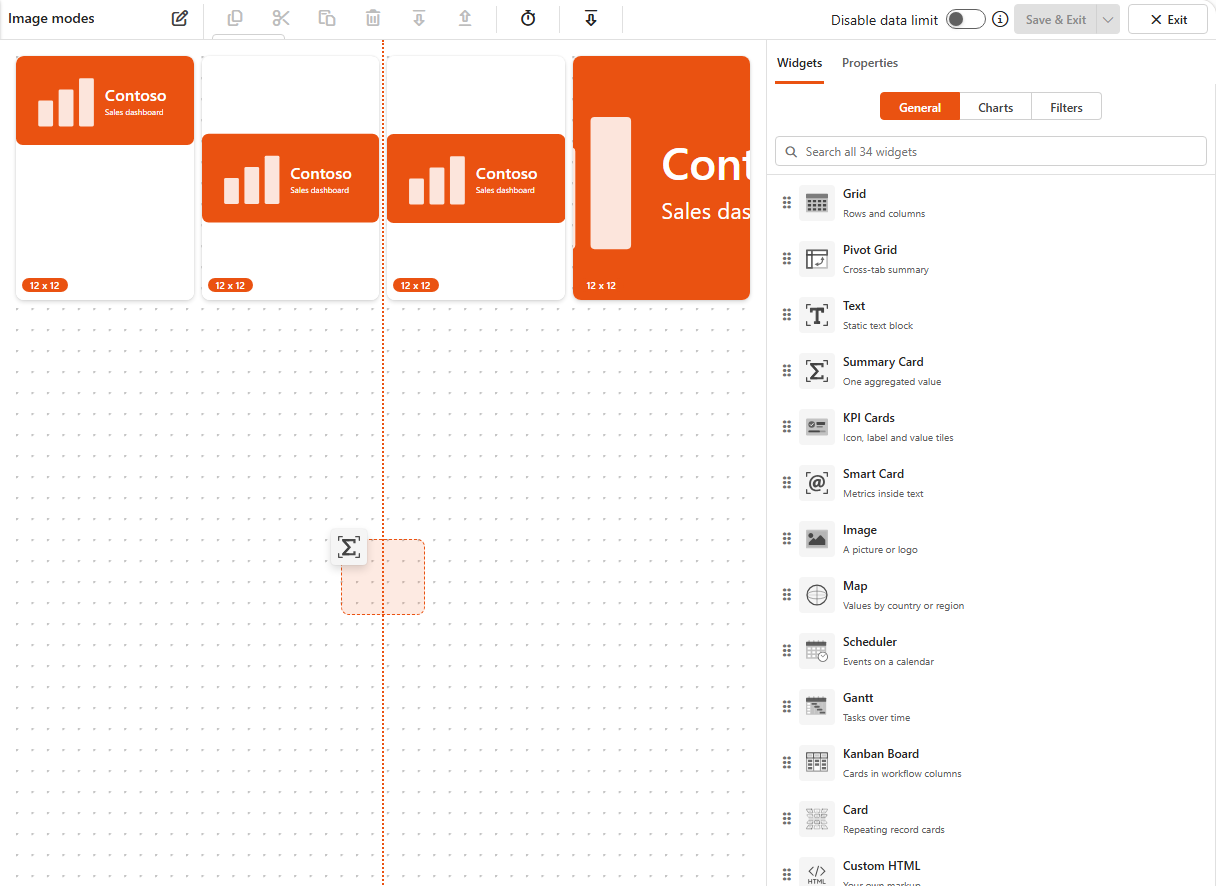Viewport: 1216px width, 886px height.
Task: Click the Summary Card sigma icon in list
Action: (817, 371)
